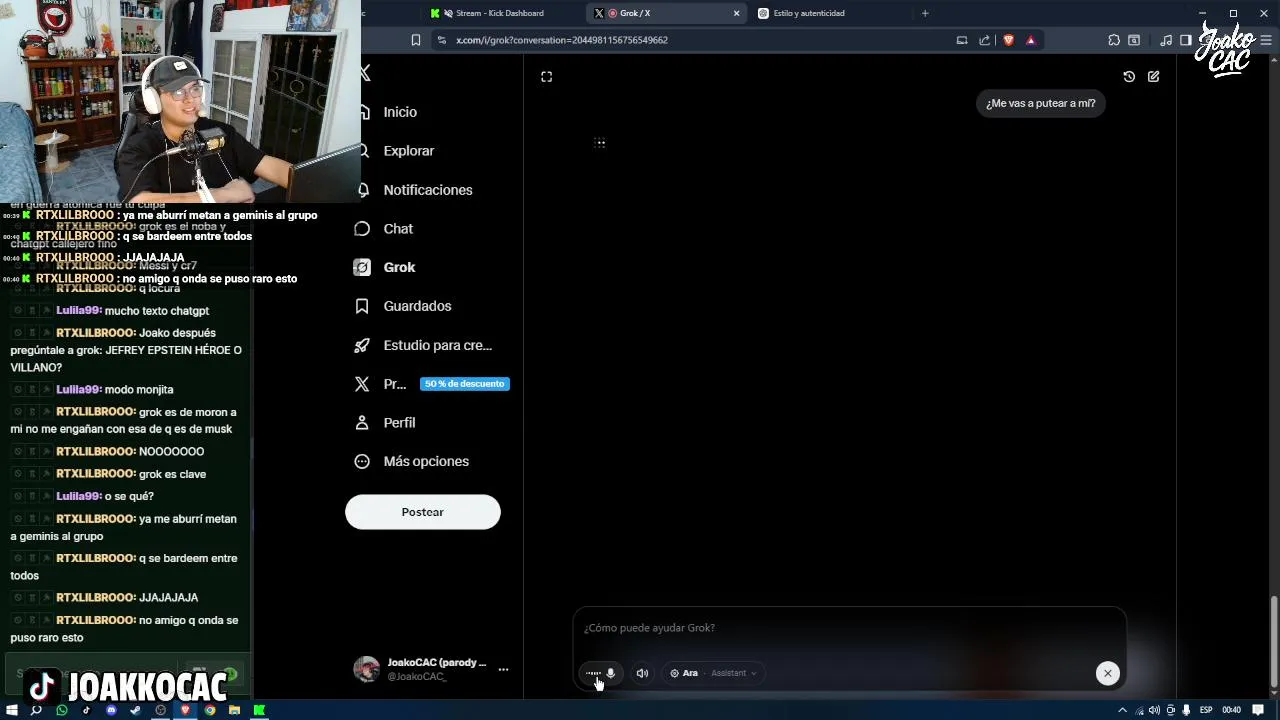Image resolution: width=1280 pixels, height=720 pixels.
Task: Click the Postear button
Action: [422, 512]
